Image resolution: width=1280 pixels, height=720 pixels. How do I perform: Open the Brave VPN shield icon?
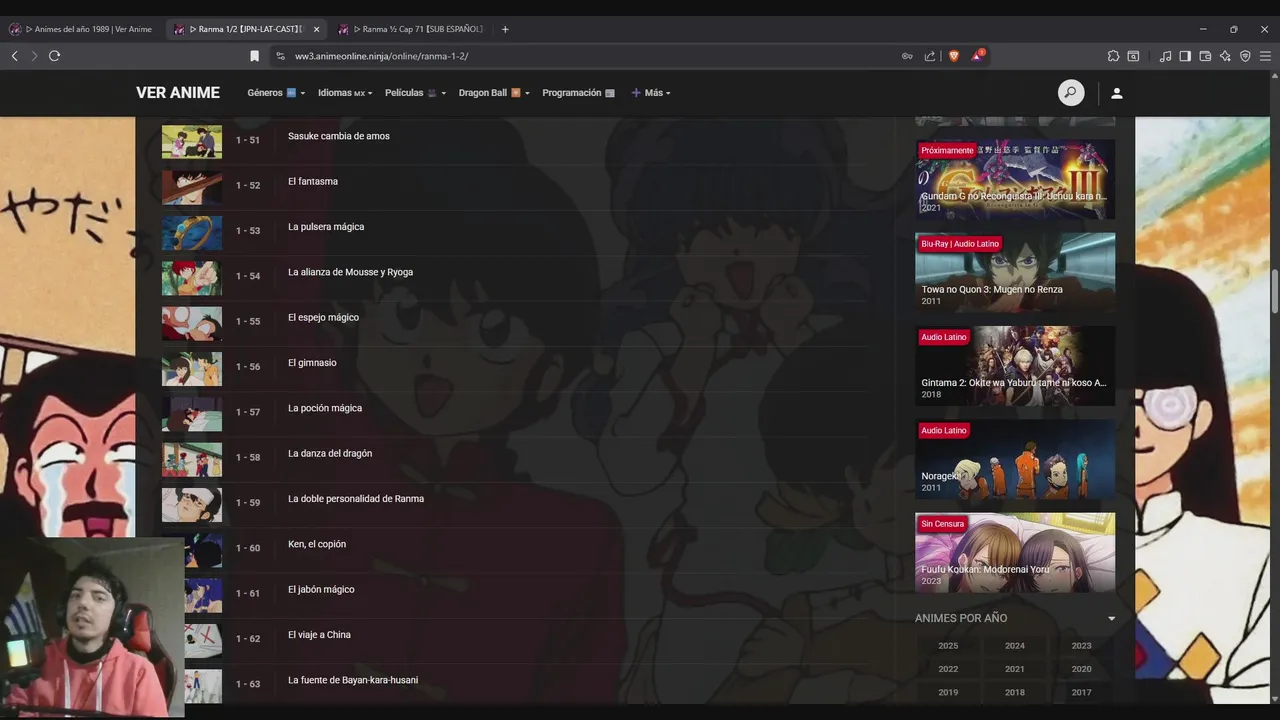1245,56
